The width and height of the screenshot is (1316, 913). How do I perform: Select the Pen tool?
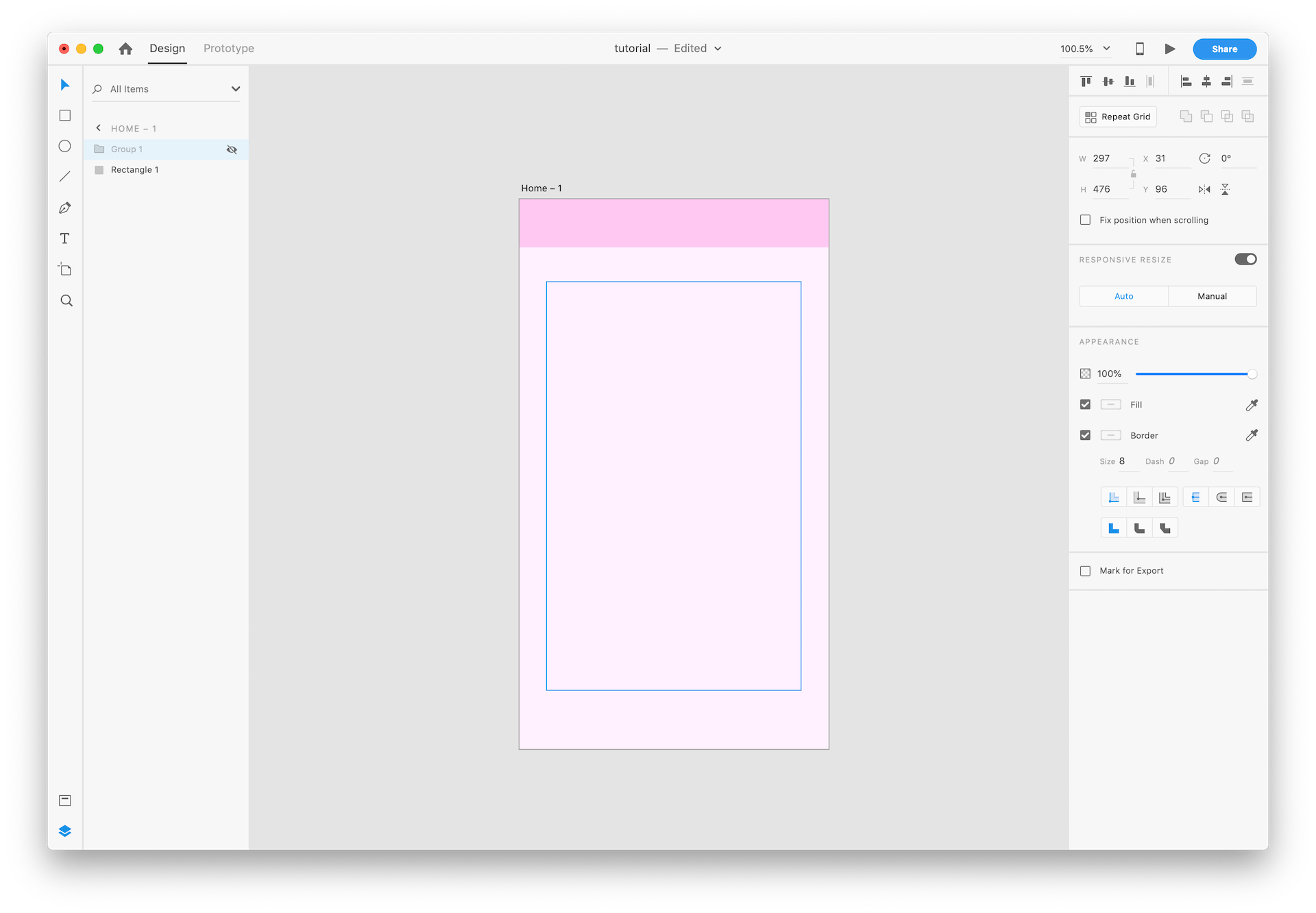click(65, 208)
